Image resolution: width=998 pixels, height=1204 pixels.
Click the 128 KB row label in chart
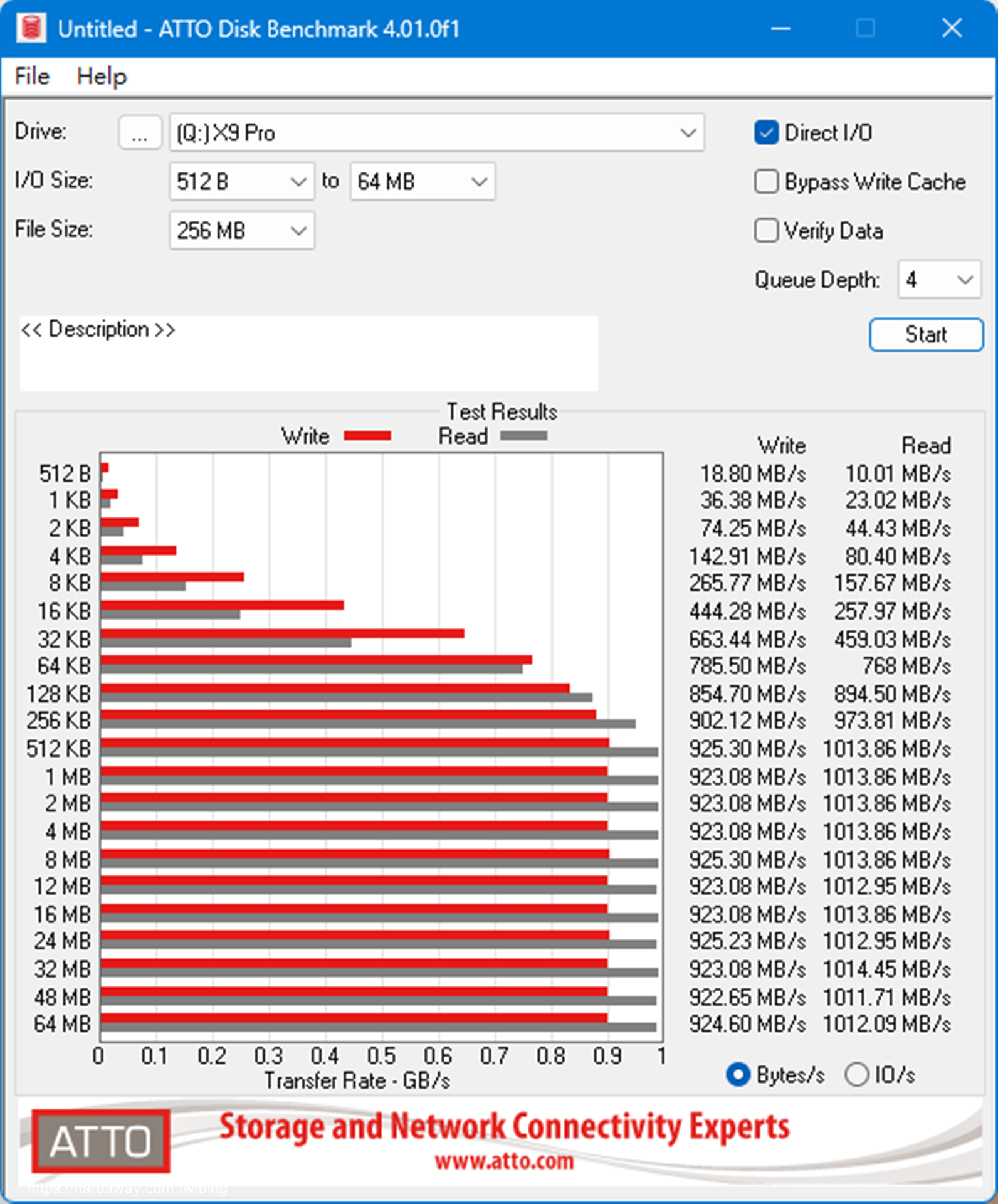(x=58, y=694)
